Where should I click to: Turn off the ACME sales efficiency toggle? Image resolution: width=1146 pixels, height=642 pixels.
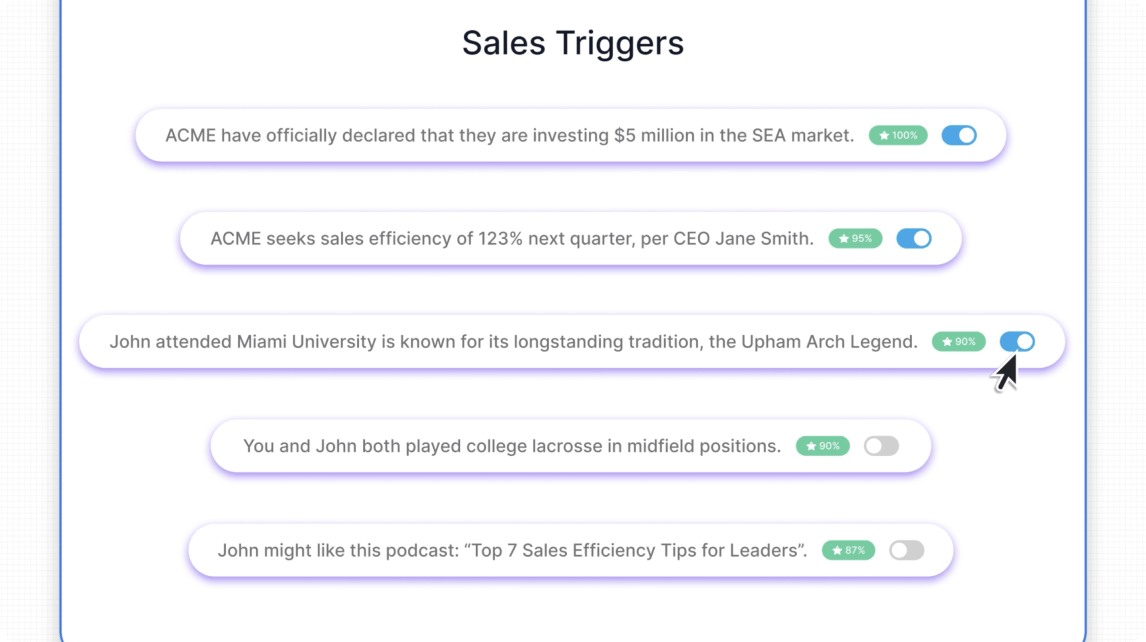914,239
